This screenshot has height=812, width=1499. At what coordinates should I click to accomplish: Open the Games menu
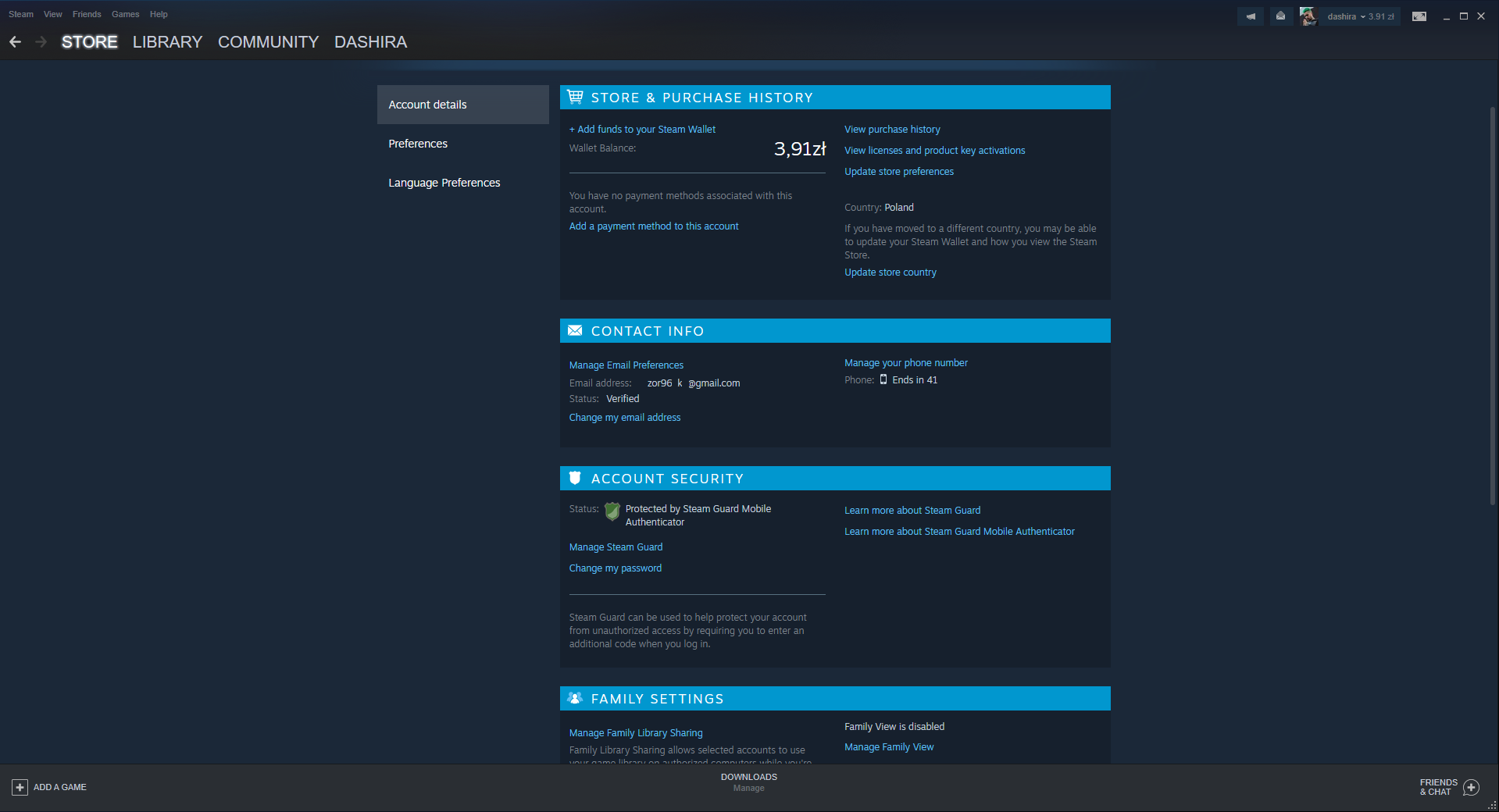[x=125, y=14]
